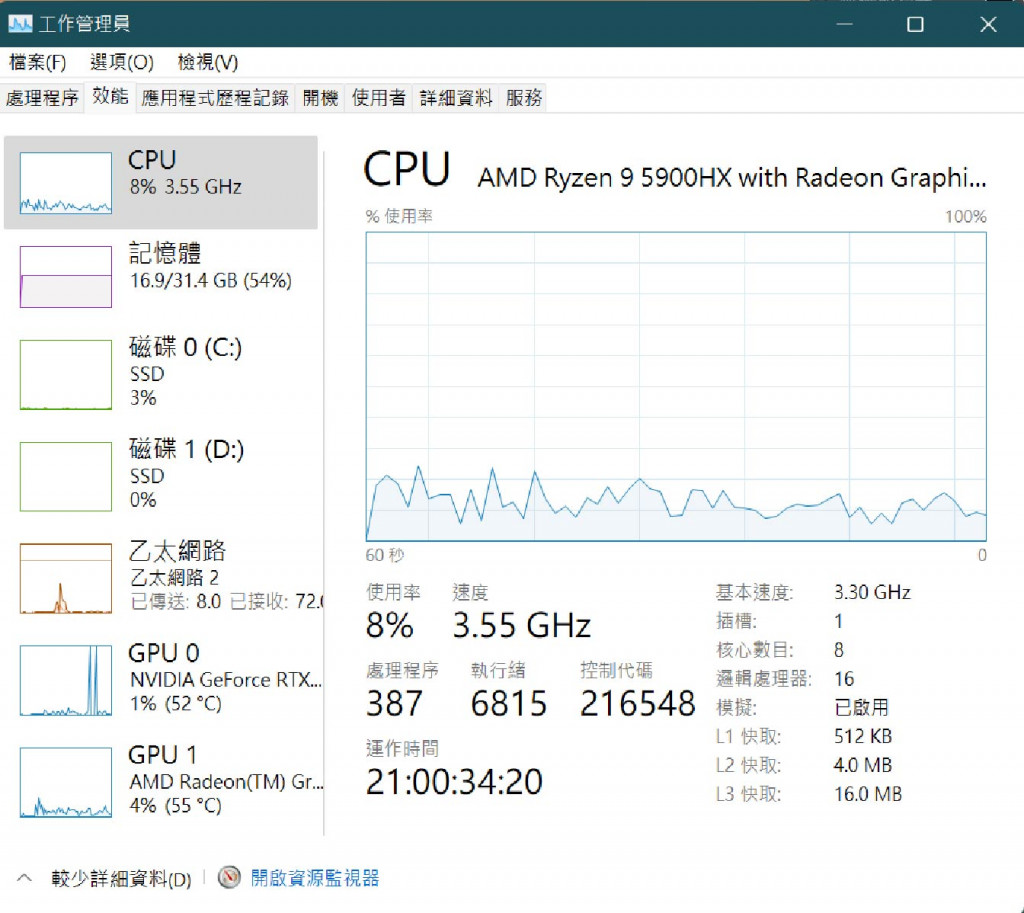
Task: Close the 工作管理員 window
Action: click(x=988, y=24)
